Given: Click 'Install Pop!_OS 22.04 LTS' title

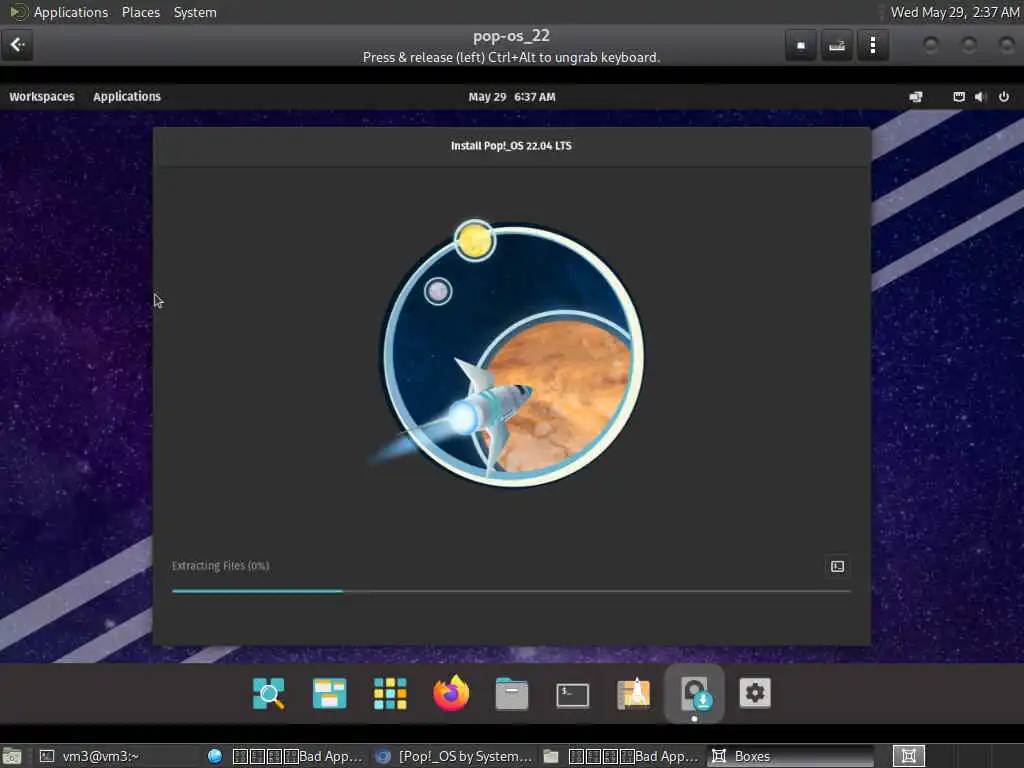Looking at the screenshot, I should point(511,146).
